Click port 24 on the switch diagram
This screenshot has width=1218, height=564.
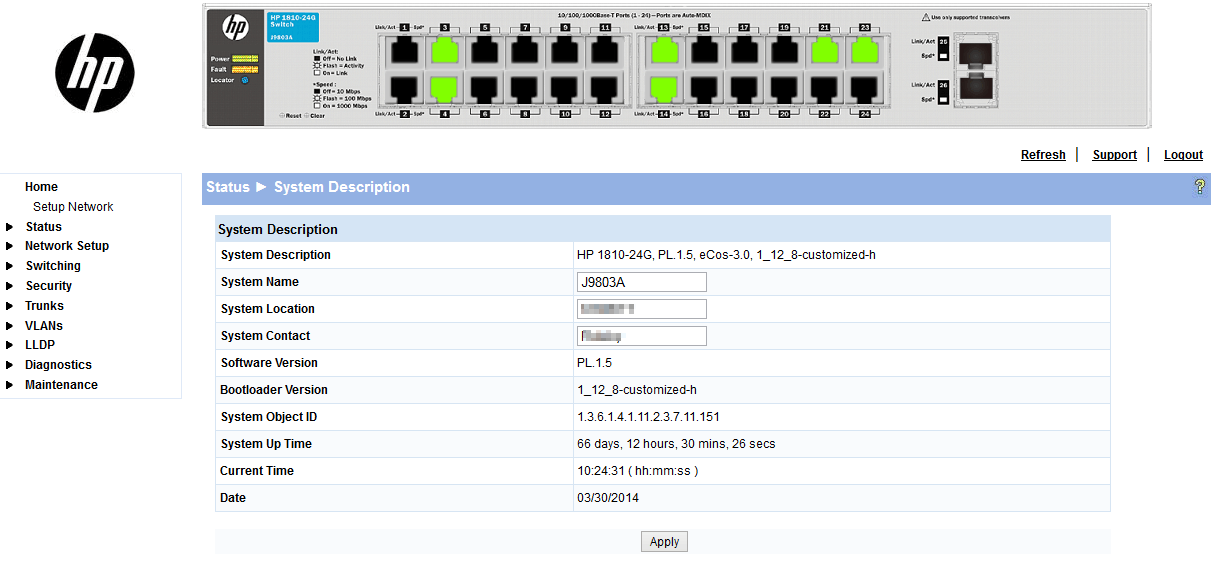[x=864, y=90]
